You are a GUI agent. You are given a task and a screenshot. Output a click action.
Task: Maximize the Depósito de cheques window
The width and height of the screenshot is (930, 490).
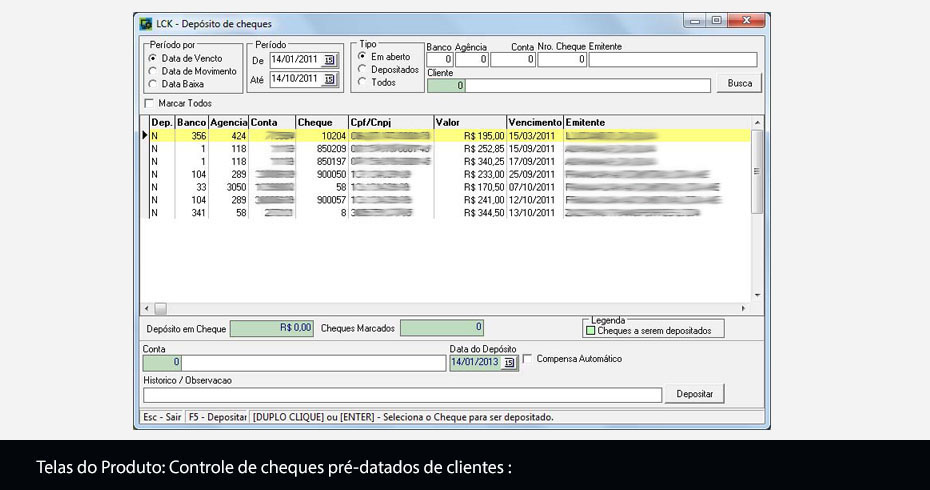pyautogui.click(x=716, y=21)
